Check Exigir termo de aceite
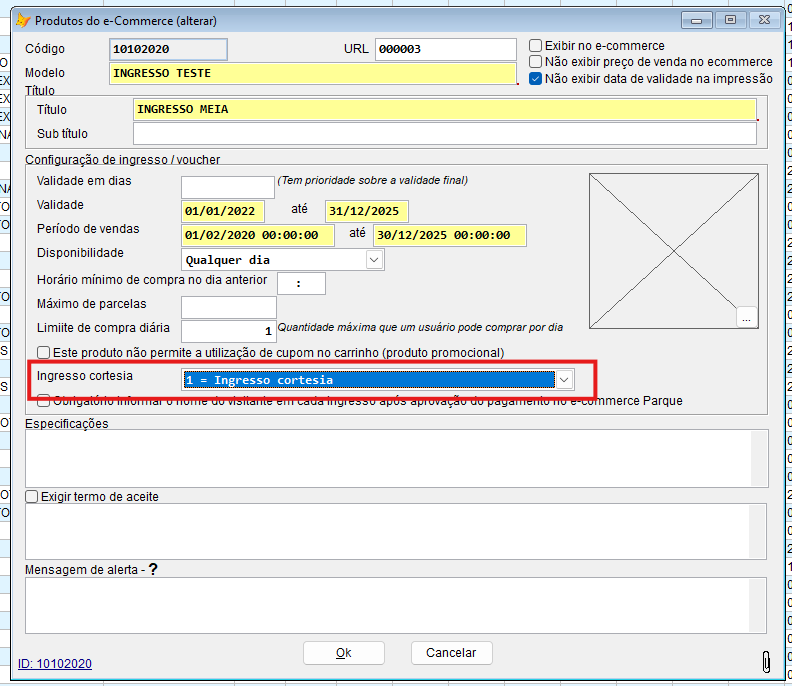Screen dimensions: 792x686 click(x=32, y=497)
